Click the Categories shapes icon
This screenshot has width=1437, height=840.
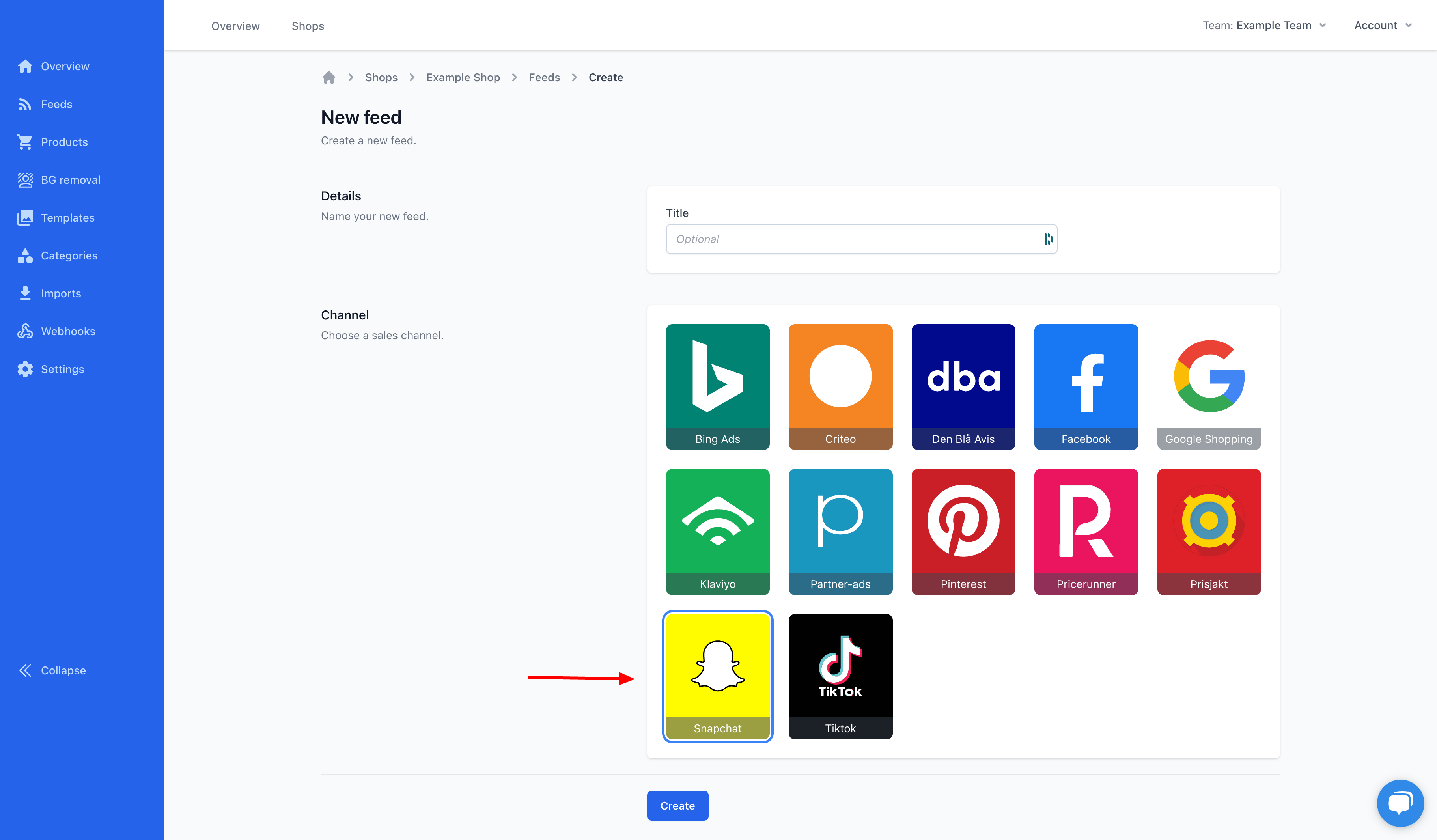click(25, 256)
